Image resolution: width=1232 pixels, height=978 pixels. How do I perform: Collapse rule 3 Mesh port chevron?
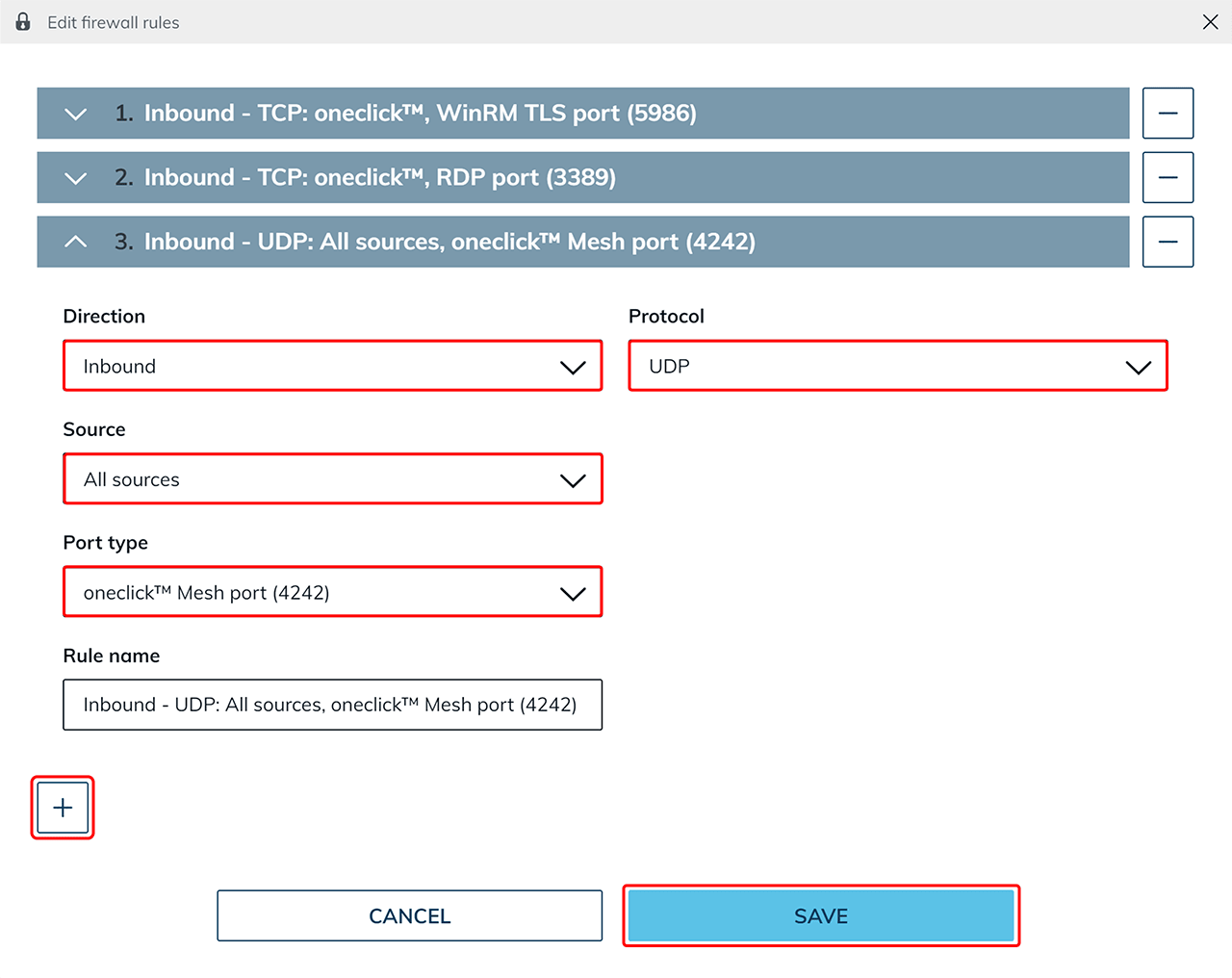75,242
